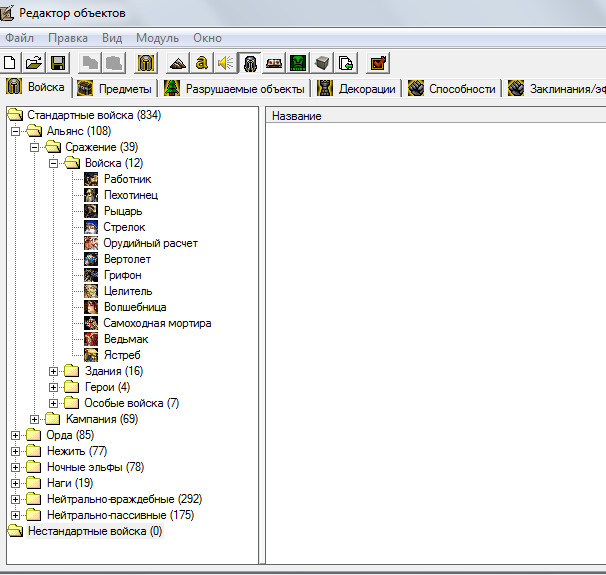Expand the Орда (85) folder
Viewport: 606px width, 575px height.
(x=15, y=436)
